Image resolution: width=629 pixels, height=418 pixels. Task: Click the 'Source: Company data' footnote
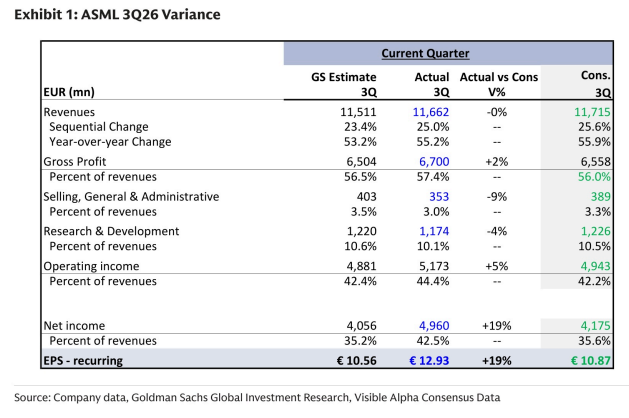click(x=257, y=398)
